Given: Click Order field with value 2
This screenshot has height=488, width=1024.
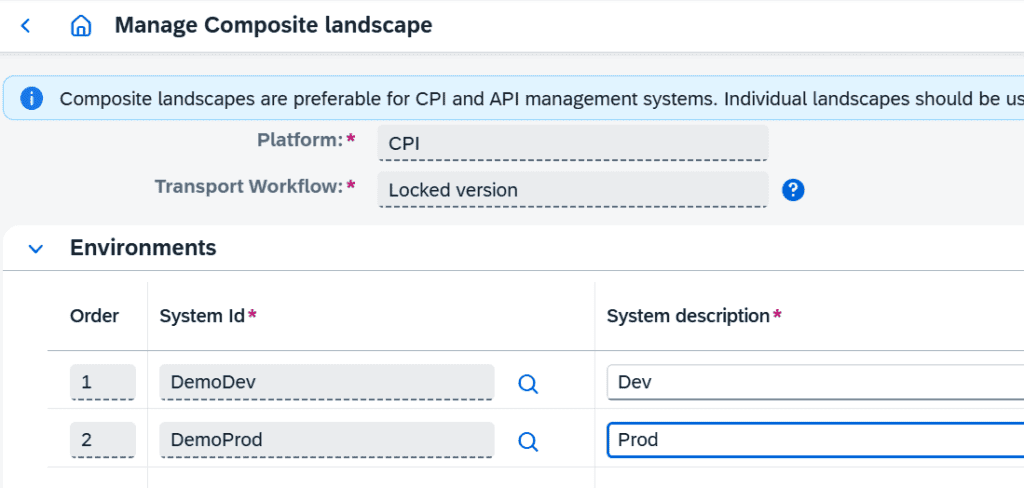Looking at the screenshot, I should point(103,440).
